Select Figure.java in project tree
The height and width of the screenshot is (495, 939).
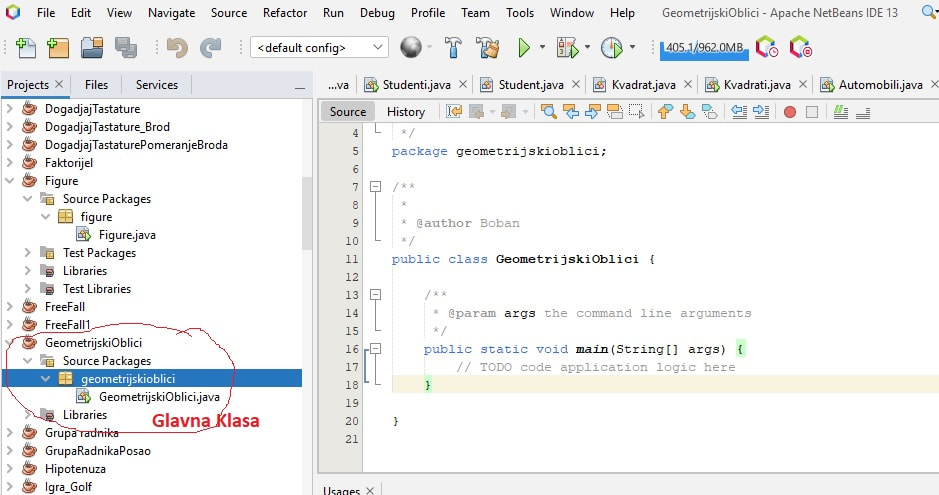[127, 235]
